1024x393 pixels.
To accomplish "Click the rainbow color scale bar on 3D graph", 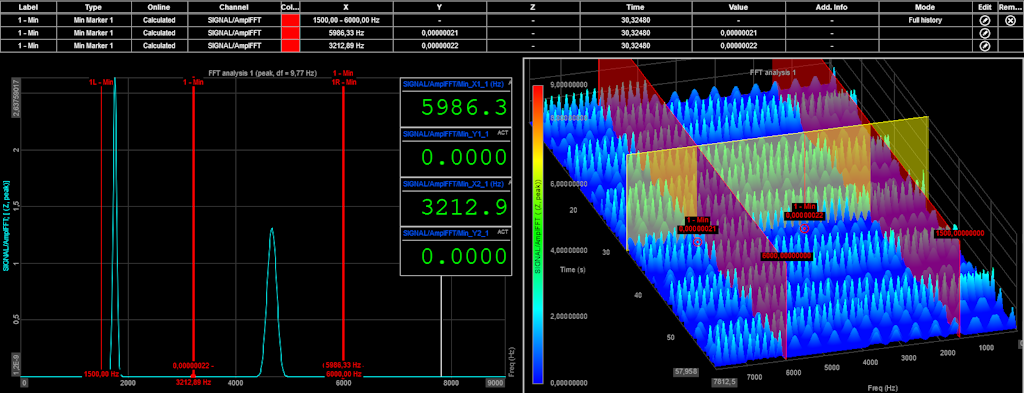I will pyautogui.click(x=538, y=233).
